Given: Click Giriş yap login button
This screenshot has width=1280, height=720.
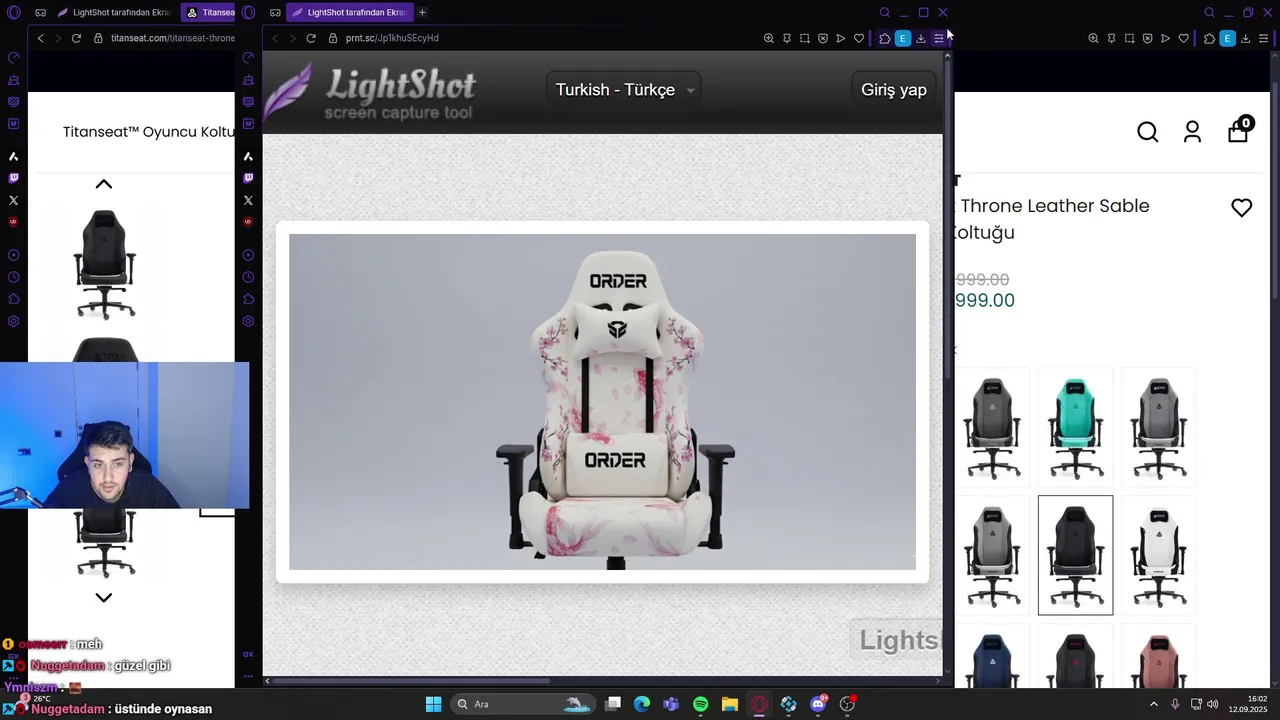Looking at the screenshot, I should [894, 90].
